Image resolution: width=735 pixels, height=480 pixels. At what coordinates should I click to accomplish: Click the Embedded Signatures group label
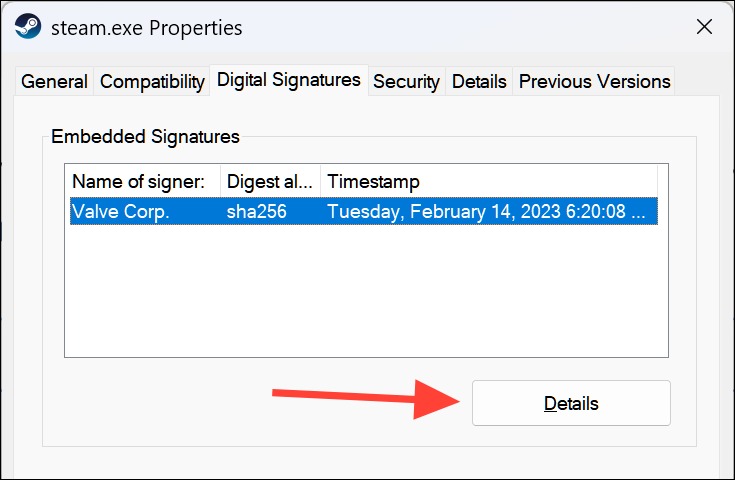click(x=145, y=137)
